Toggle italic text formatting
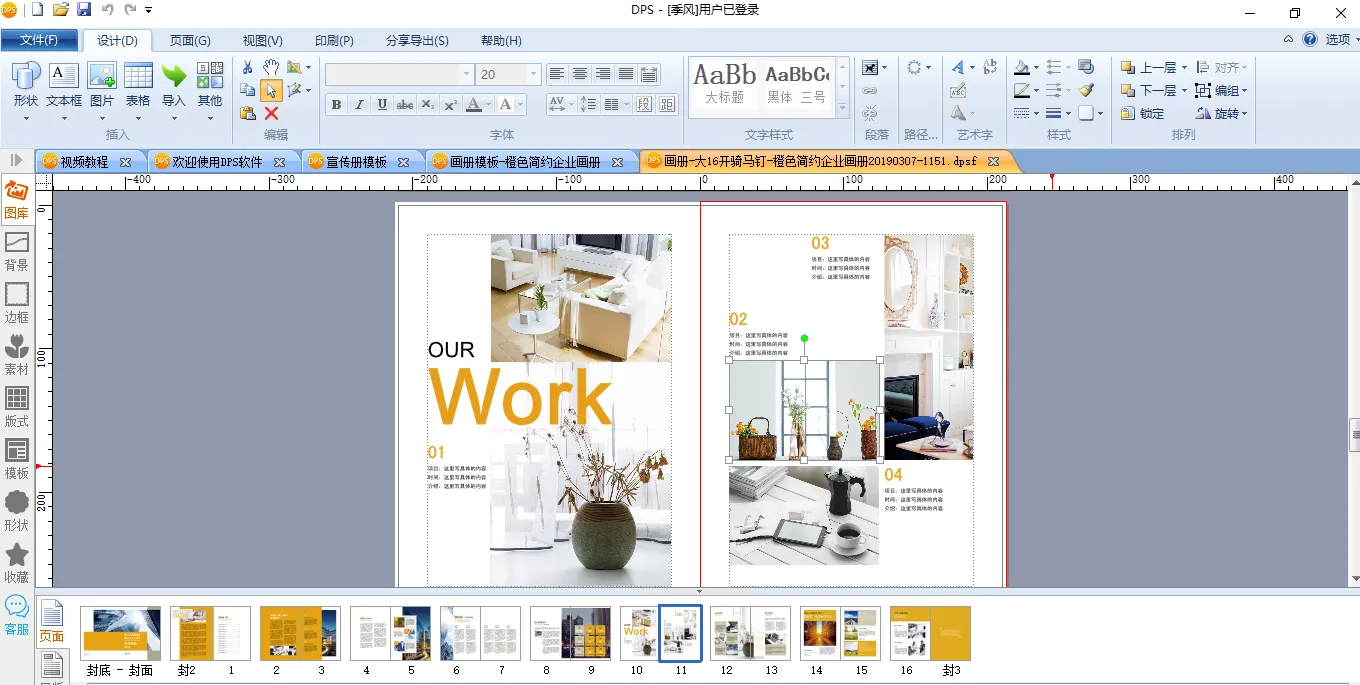The image size is (1360, 685). click(x=359, y=105)
